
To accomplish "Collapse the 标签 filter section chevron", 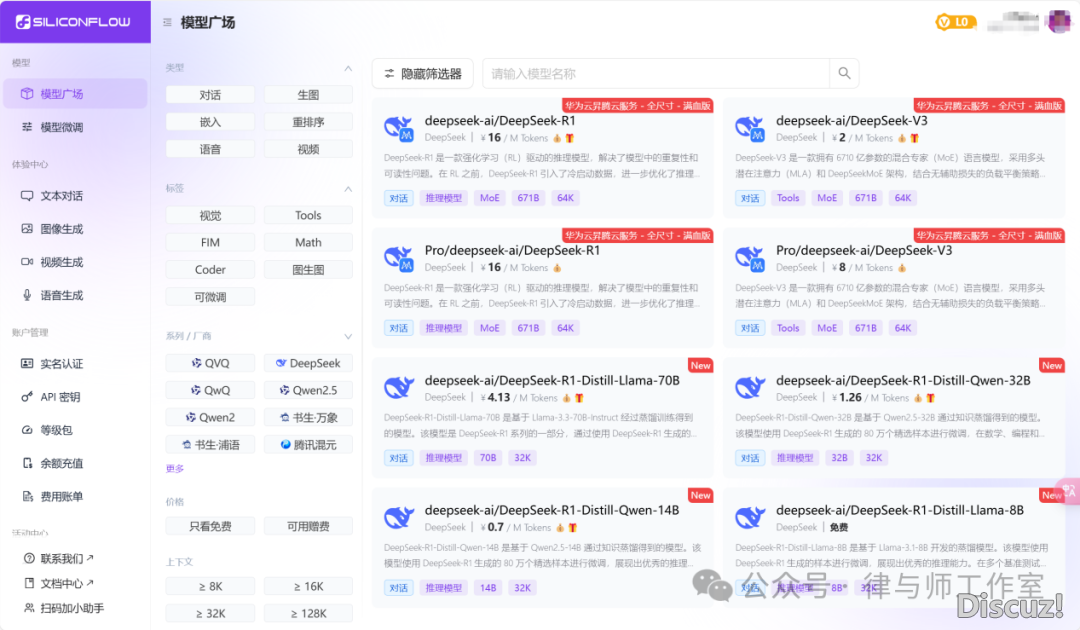I will tap(348, 189).
